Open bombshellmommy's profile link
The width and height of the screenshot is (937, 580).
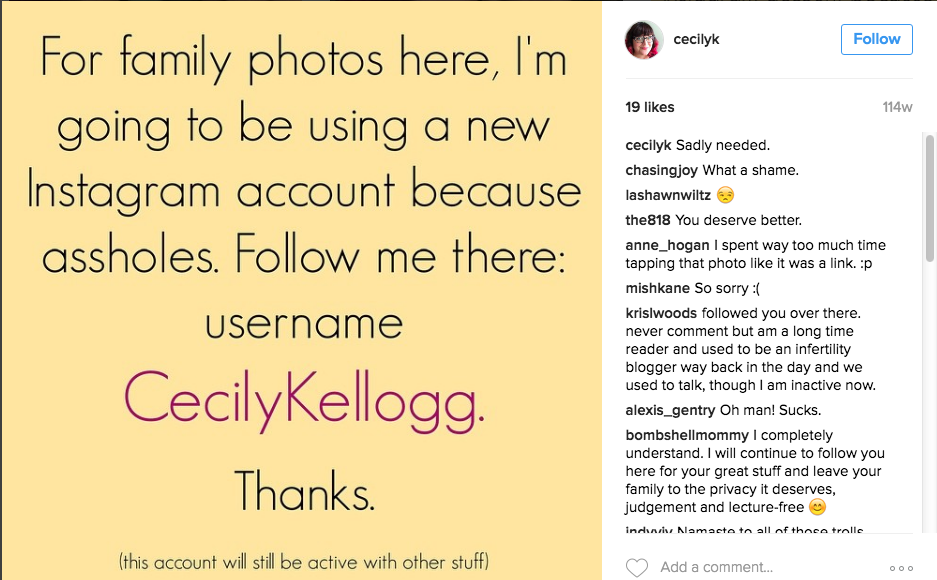tap(687, 435)
